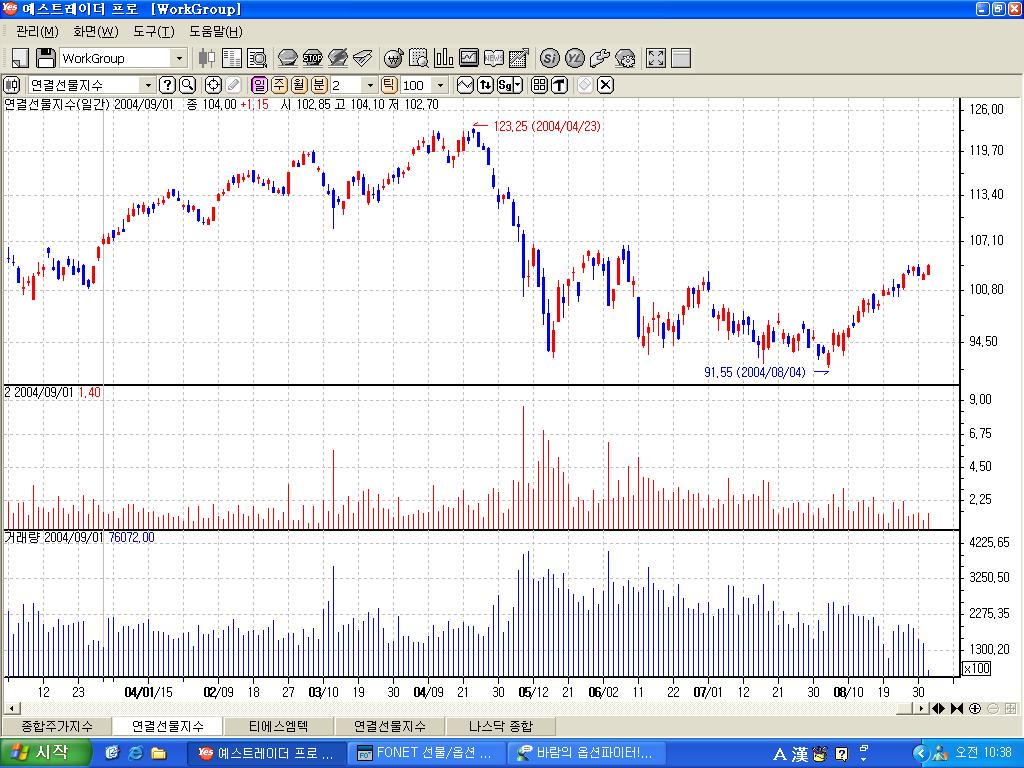Switch chart to monthly period (월)

click(x=299, y=85)
